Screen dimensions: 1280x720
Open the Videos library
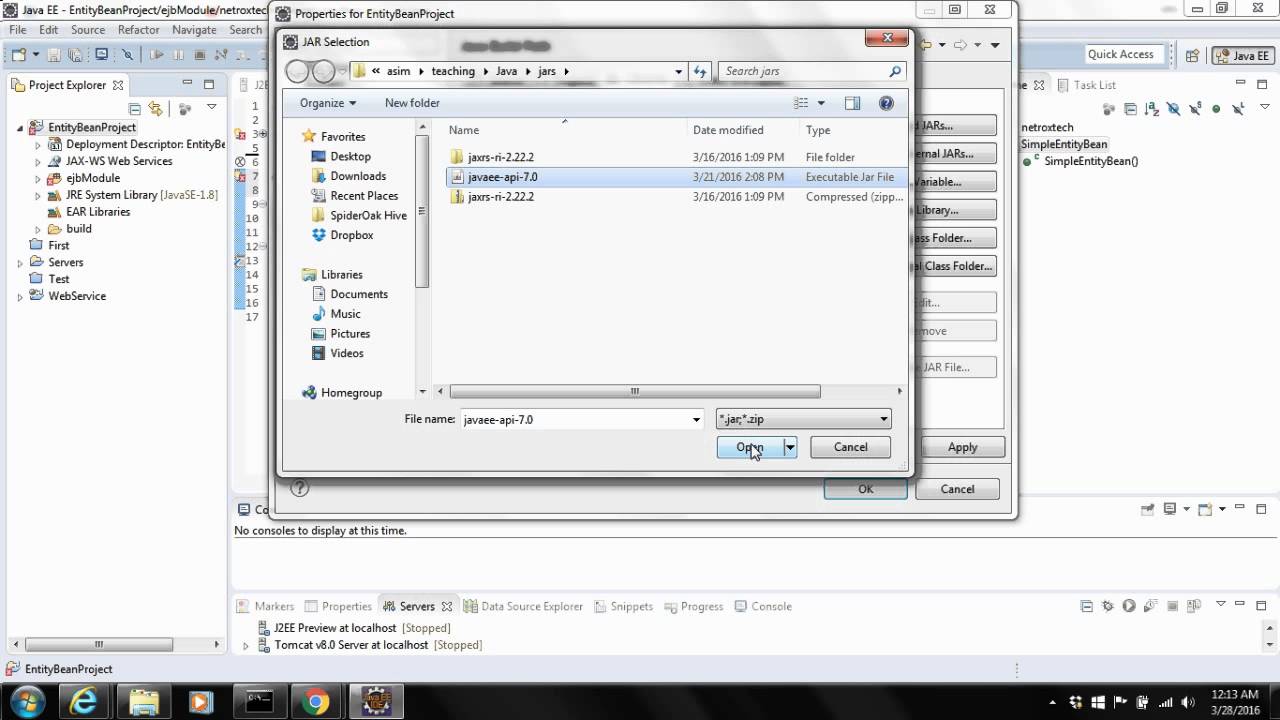(347, 353)
